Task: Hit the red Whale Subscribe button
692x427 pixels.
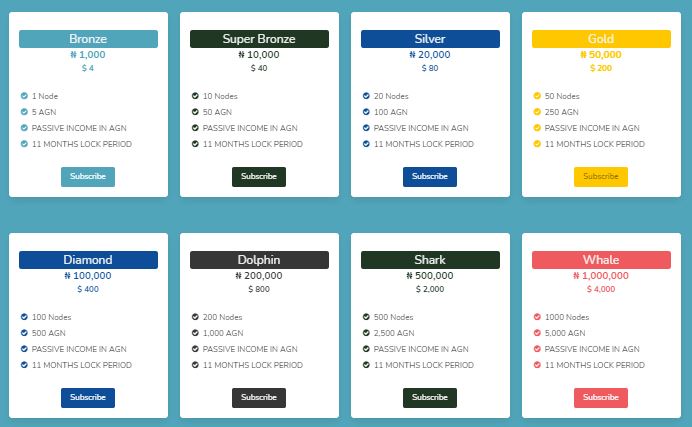Action: click(601, 397)
